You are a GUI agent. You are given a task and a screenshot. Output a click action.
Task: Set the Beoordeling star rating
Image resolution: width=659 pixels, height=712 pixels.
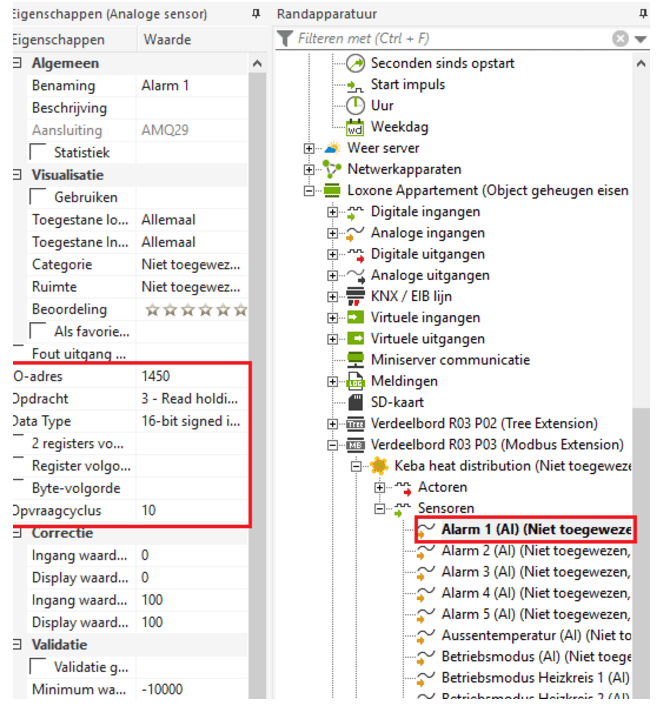click(196, 310)
